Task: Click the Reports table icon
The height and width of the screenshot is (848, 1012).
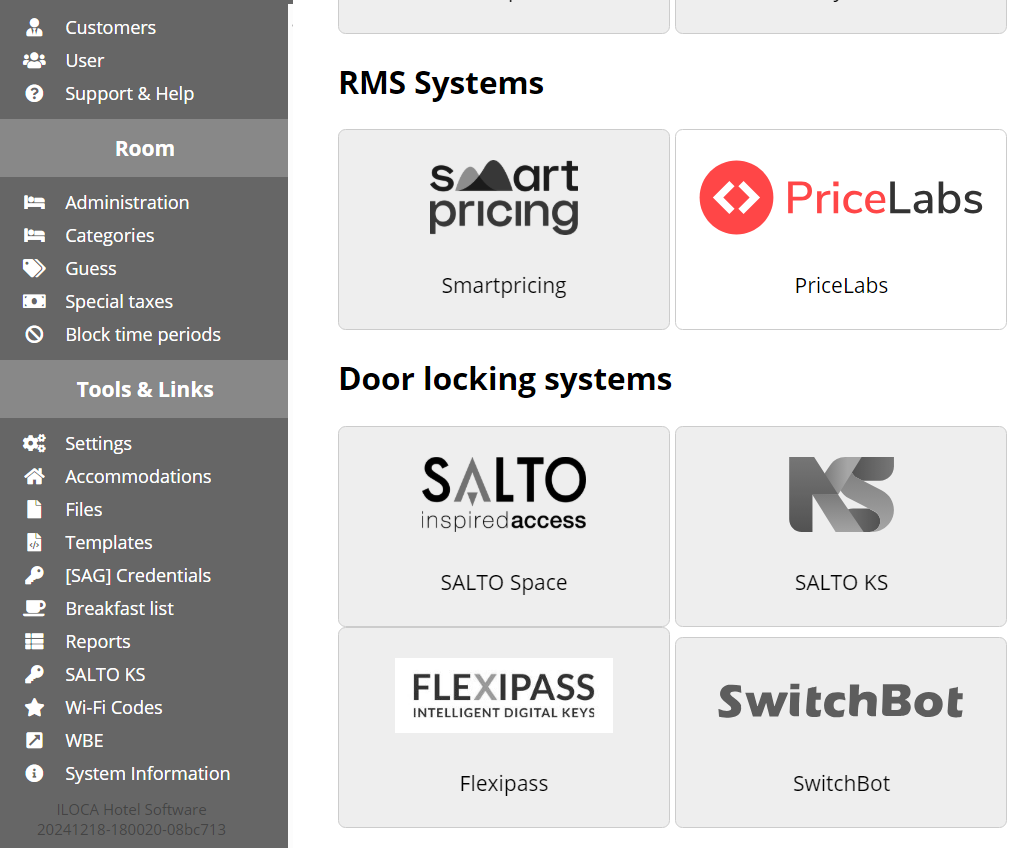Action: [x=34, y=641]
